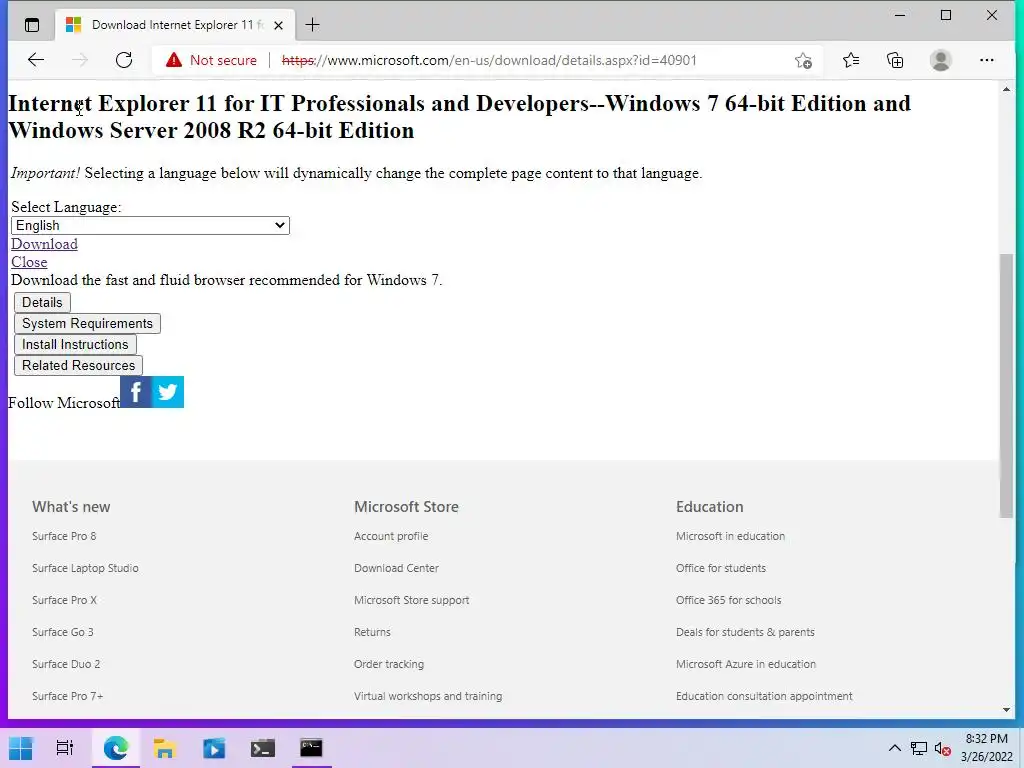1024x768 pixels.
Task: Click the Download link
Action: (x=44, y=244)
